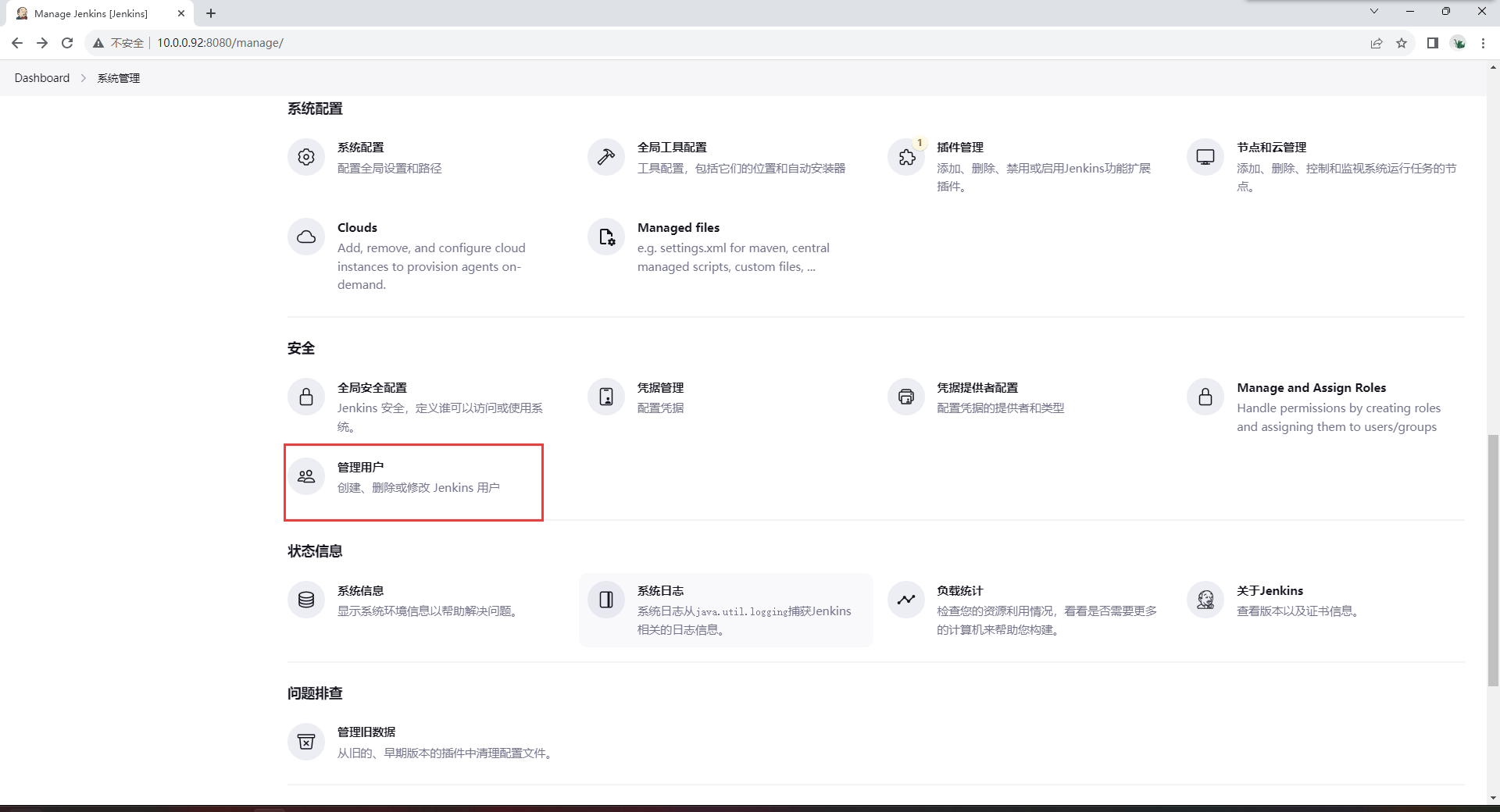
Task: Reload the Jenkins manage page
Action: [x=67, y=43]
